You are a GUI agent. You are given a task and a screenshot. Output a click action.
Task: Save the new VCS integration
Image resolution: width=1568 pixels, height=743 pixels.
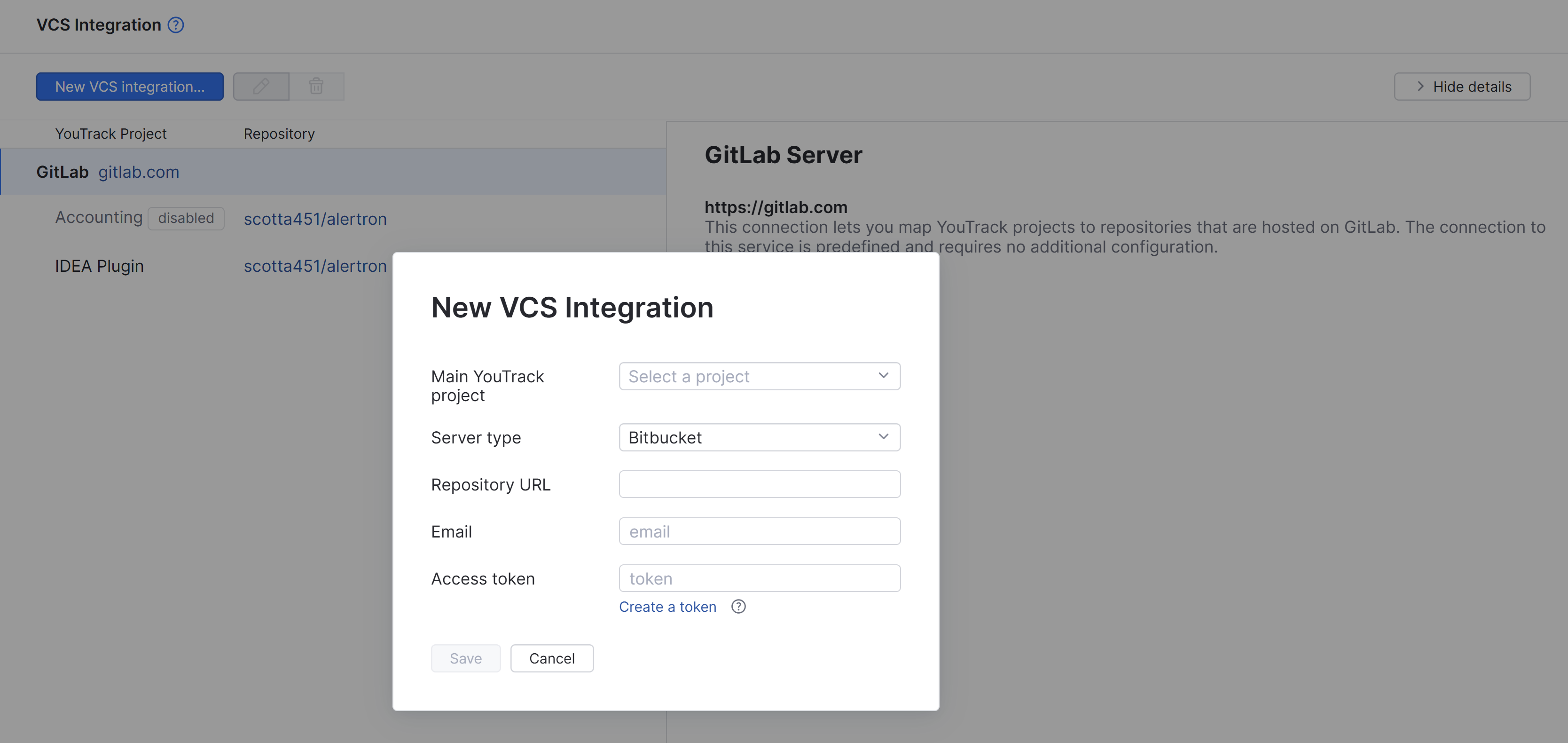pos(465,658)
